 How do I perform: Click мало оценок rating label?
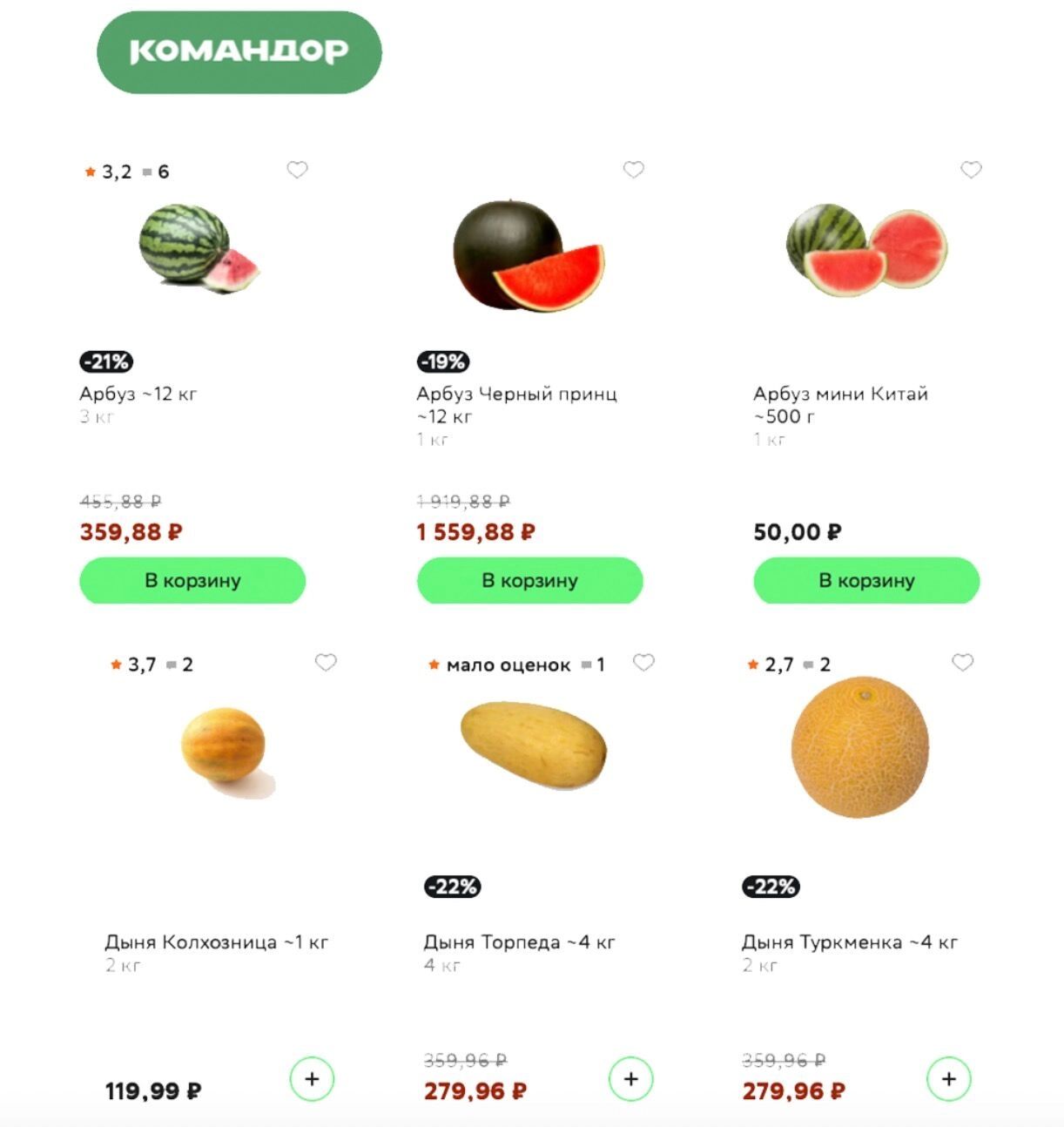pos(508,665)
